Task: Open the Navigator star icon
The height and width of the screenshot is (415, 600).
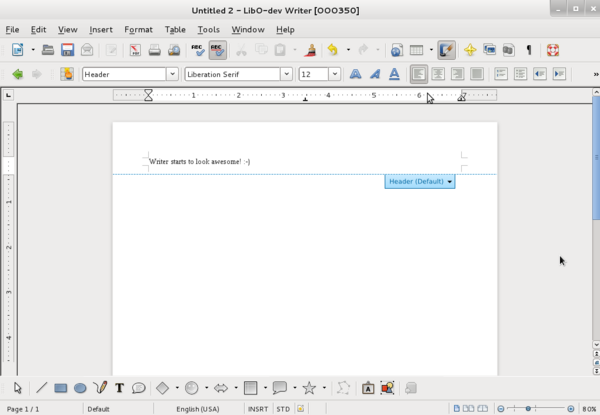Action: pyautogui.click(x=469, y=49)
